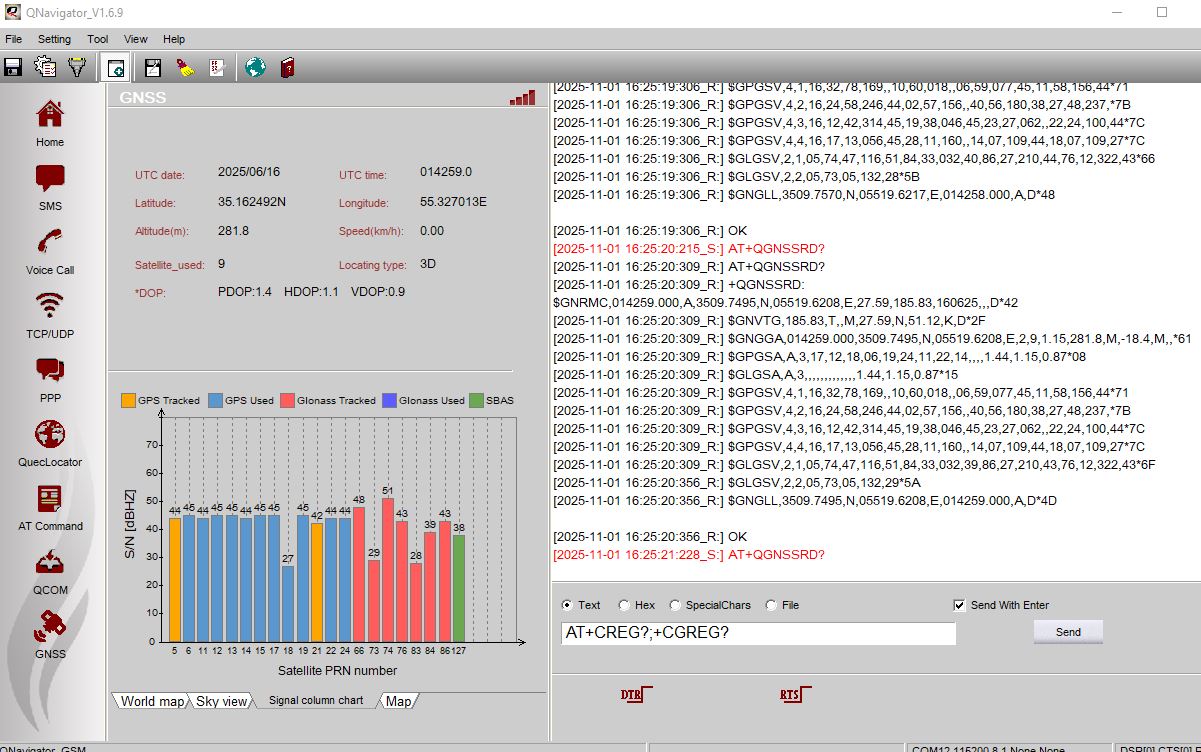This screenshot has width=1201, height=752.
Task: Click the AT command input field
Action: 759,633
